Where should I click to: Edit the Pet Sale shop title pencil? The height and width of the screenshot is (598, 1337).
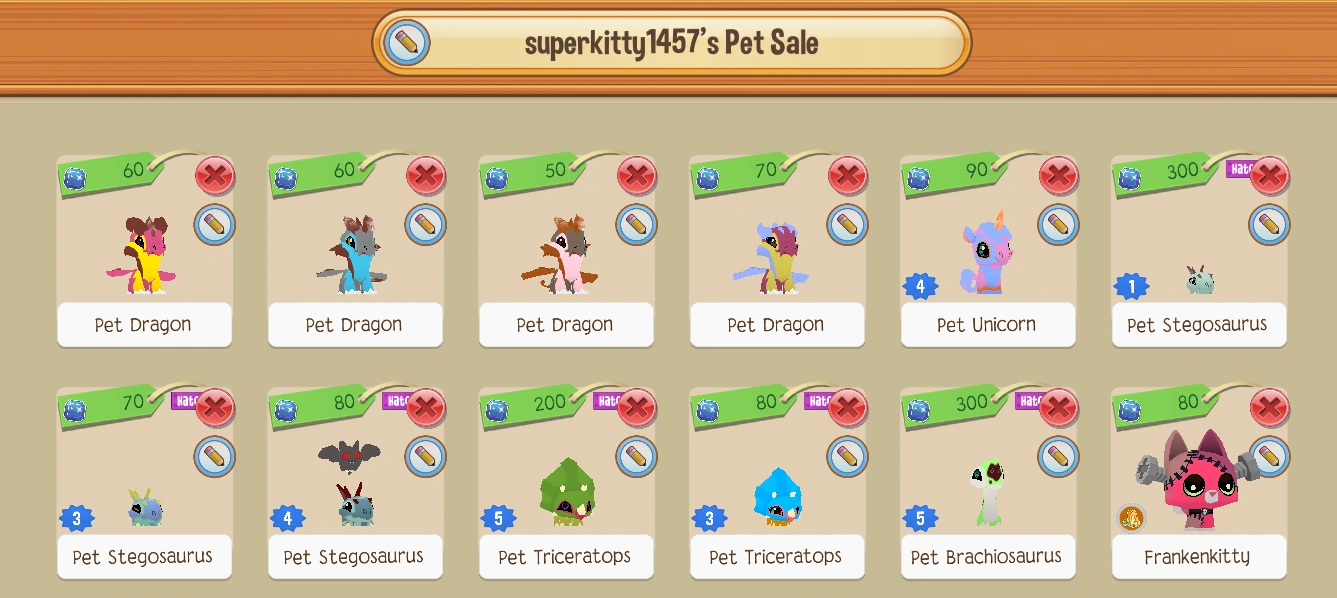point(405,43)
